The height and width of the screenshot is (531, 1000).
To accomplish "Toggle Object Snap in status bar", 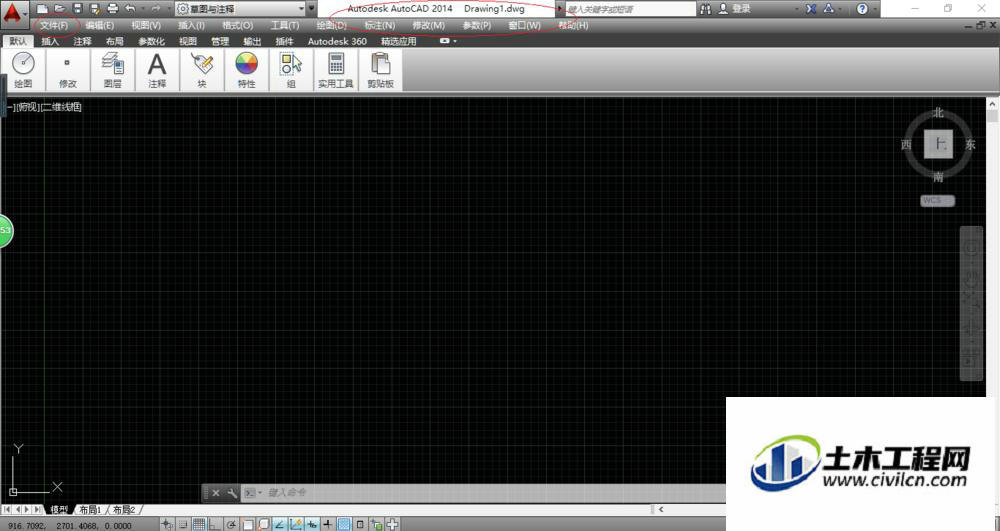I will [x=247, y=524].
